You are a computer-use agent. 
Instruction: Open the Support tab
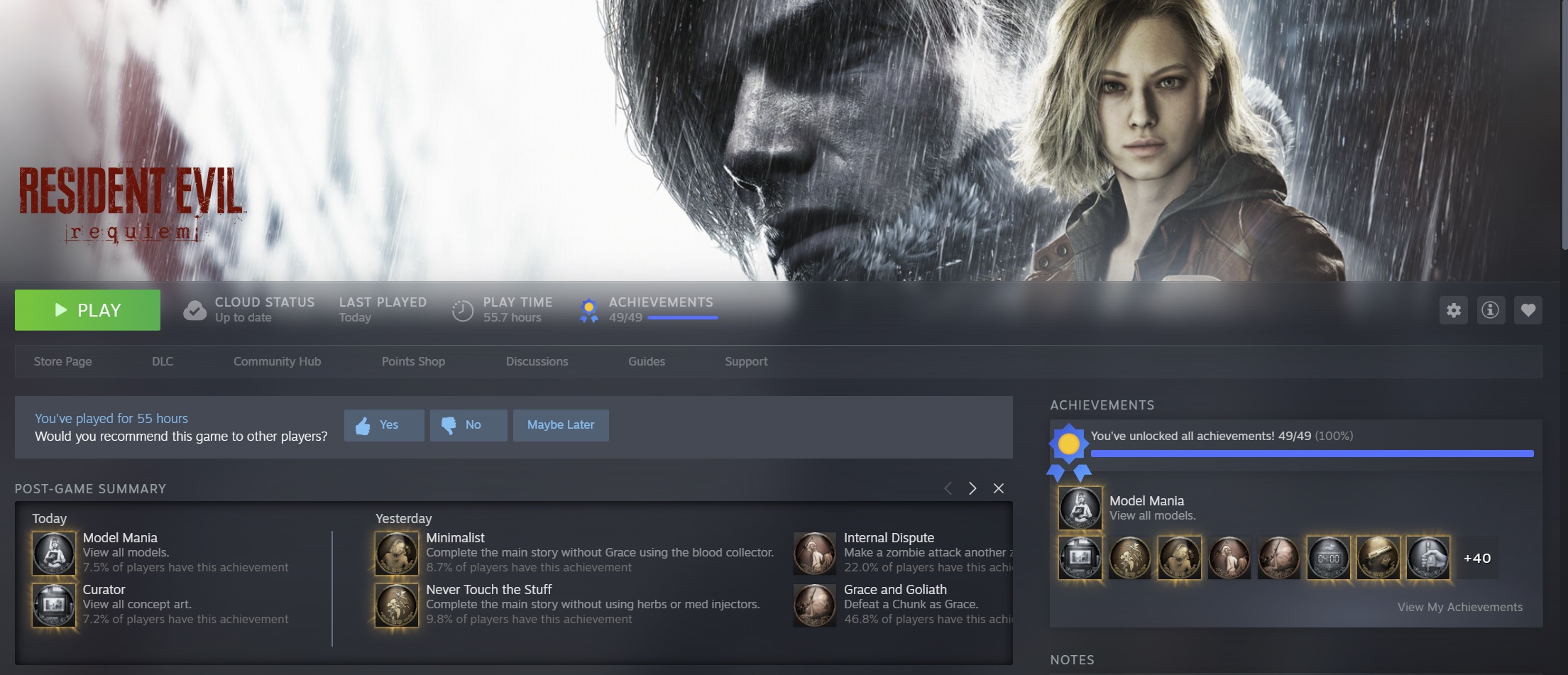(746, 361)
